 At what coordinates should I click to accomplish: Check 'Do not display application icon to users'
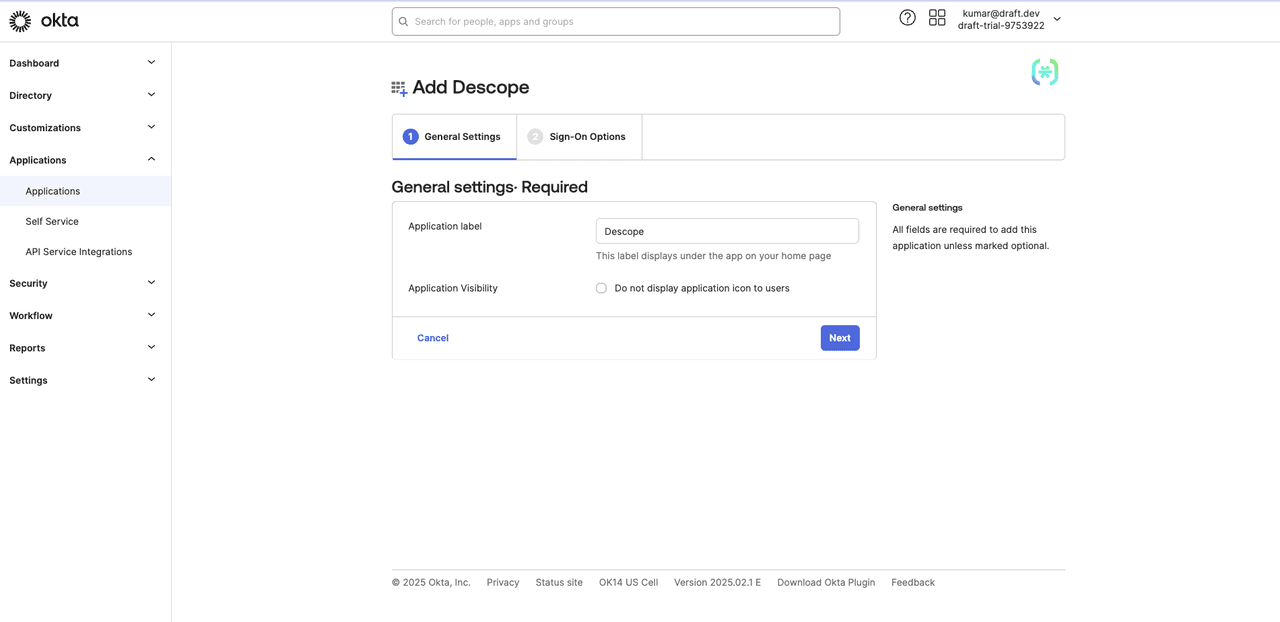click(x=601, y=287)
